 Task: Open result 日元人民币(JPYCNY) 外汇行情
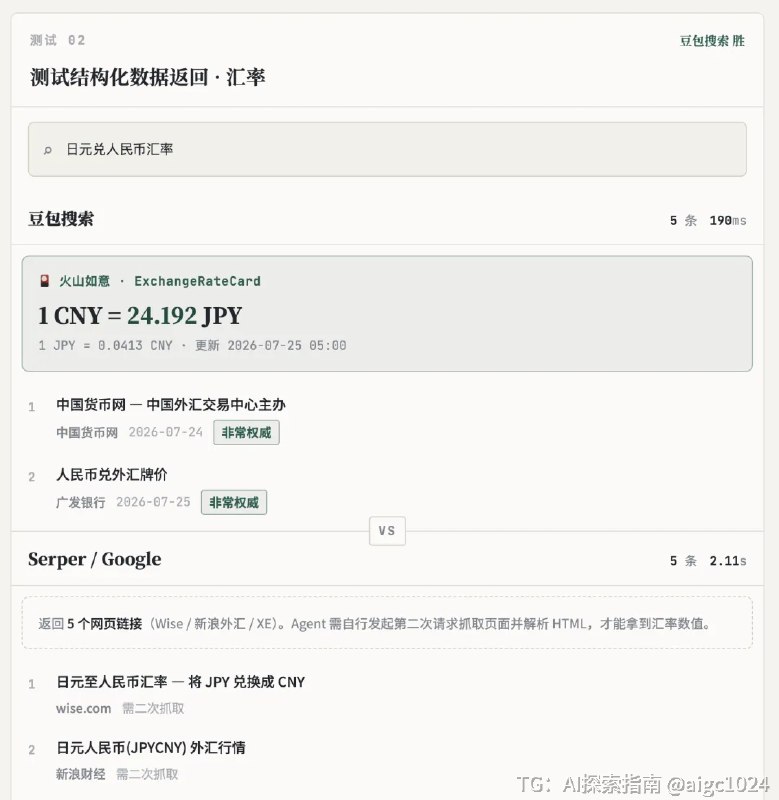coord(151,748)
